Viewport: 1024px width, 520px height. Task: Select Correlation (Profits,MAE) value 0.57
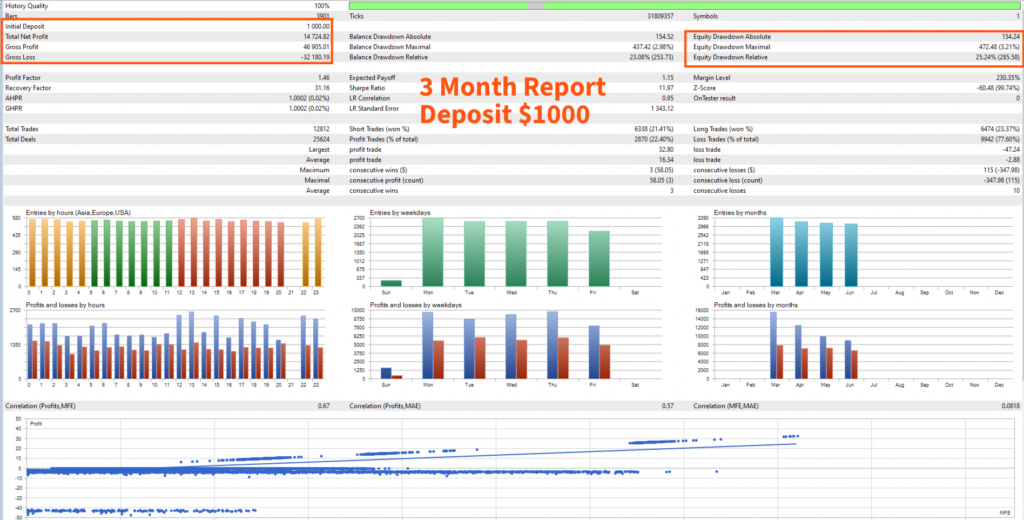(669, 406)
